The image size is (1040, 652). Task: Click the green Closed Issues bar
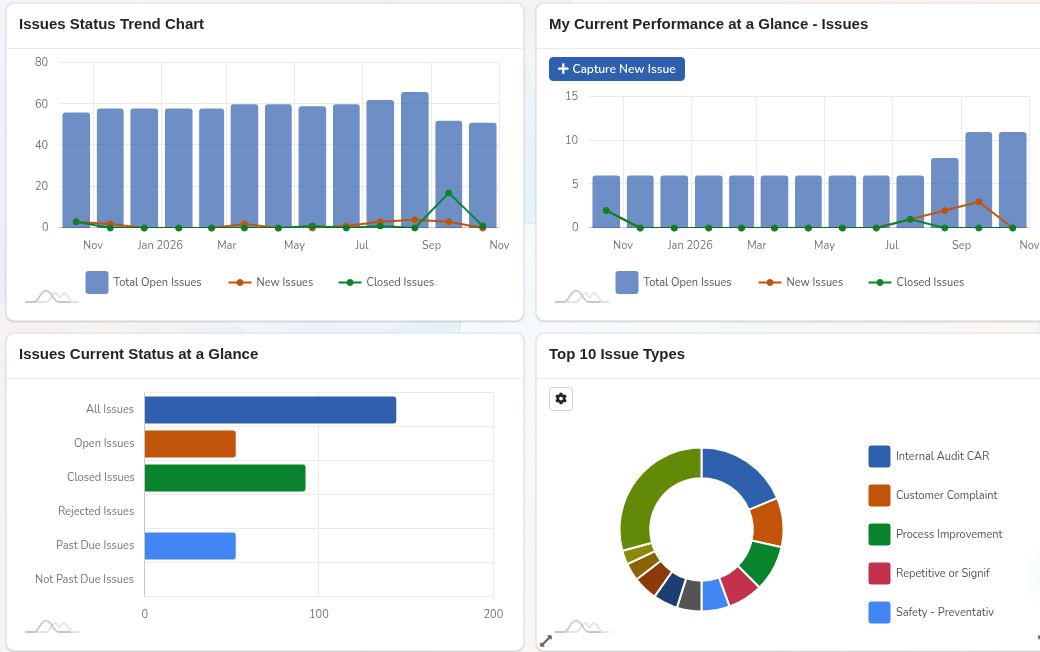225,478
